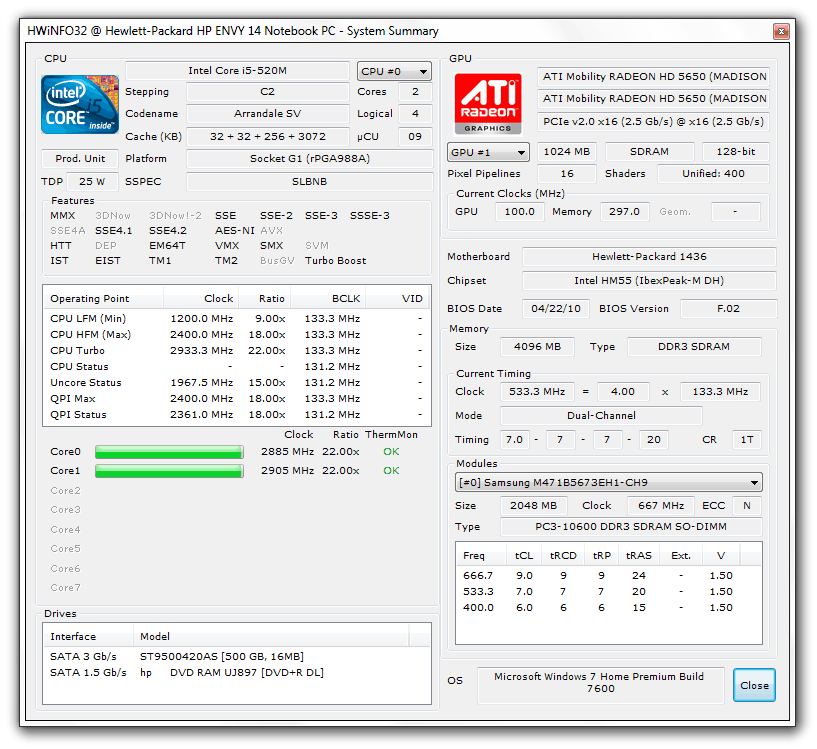
Task: Select the 666.7 frequency timing row
Action: (x=608, y=575)
